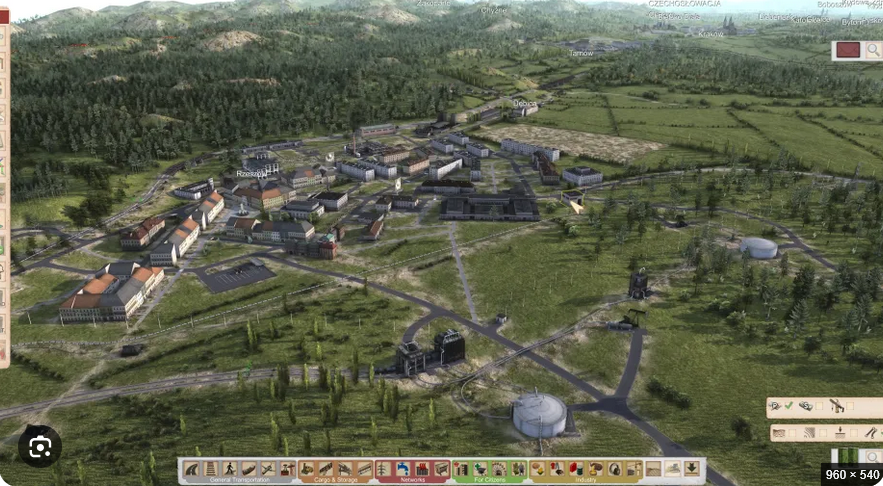Open the blue water tap network tool

pyautogui.click(x=402, y=469)
